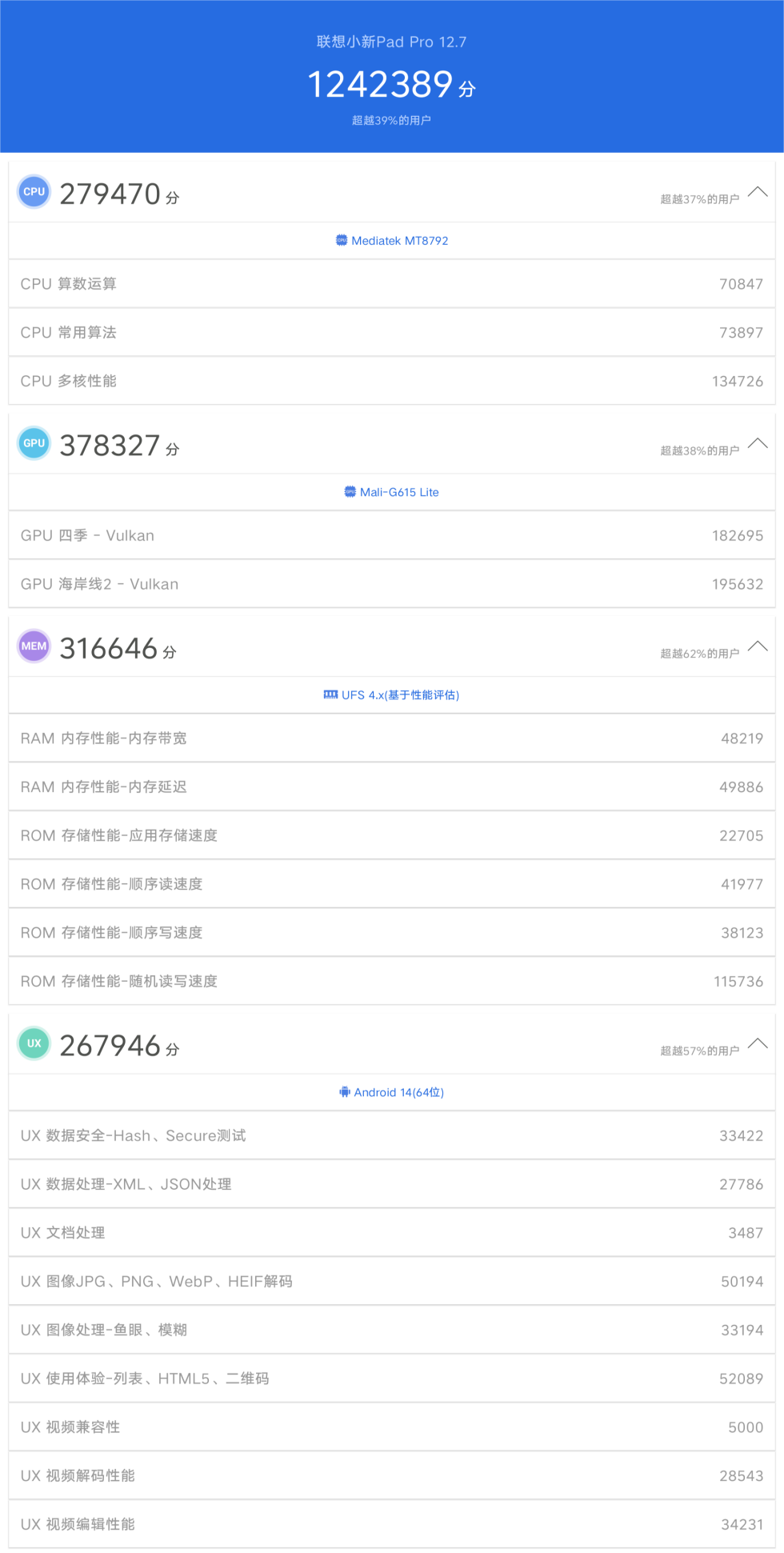784x1553 pixels.
Task: Select the ROM 存储性能-应用存储速度 row
Action: (392, 835)
